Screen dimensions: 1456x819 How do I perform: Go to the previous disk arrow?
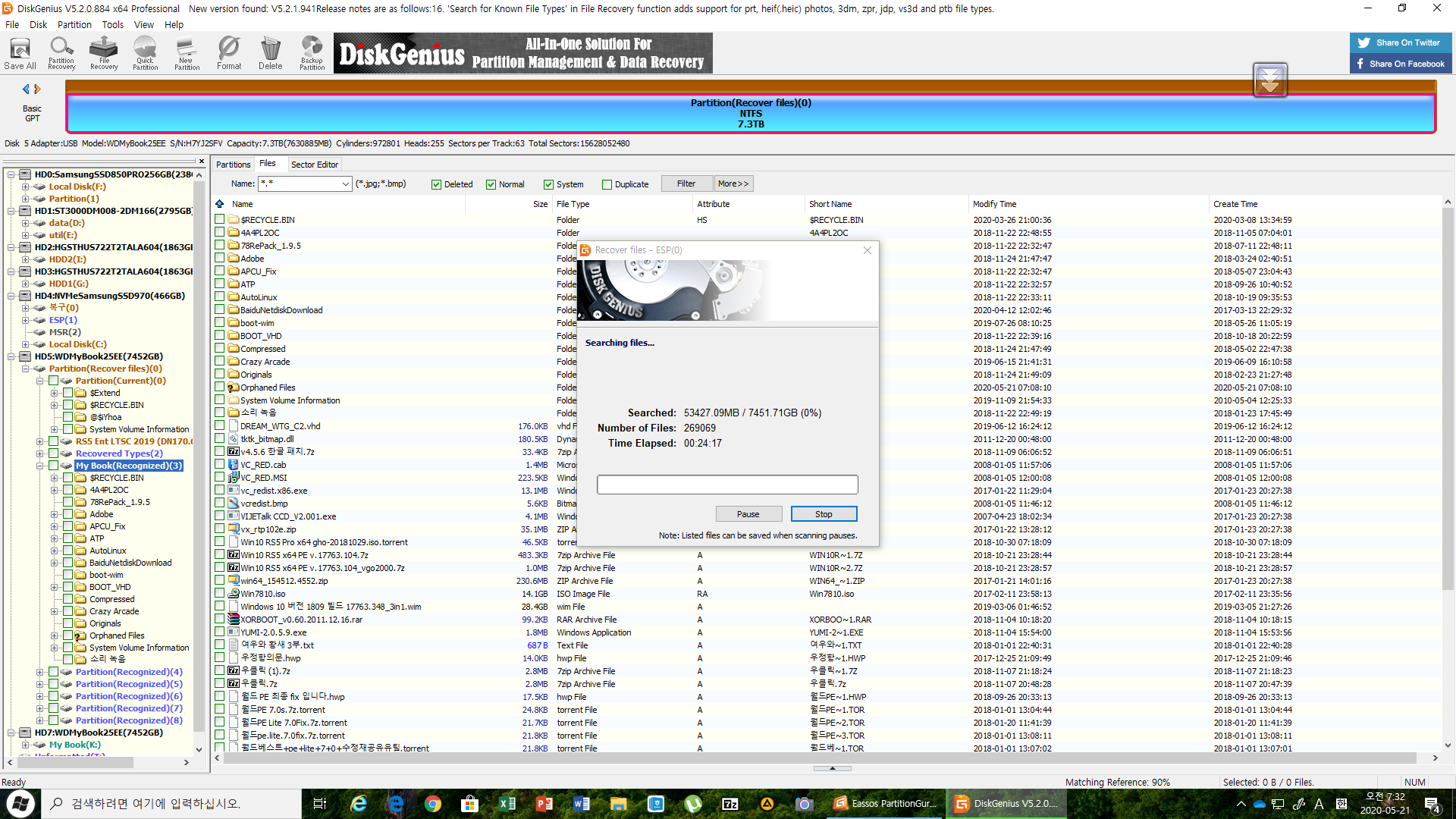[26, 89]
